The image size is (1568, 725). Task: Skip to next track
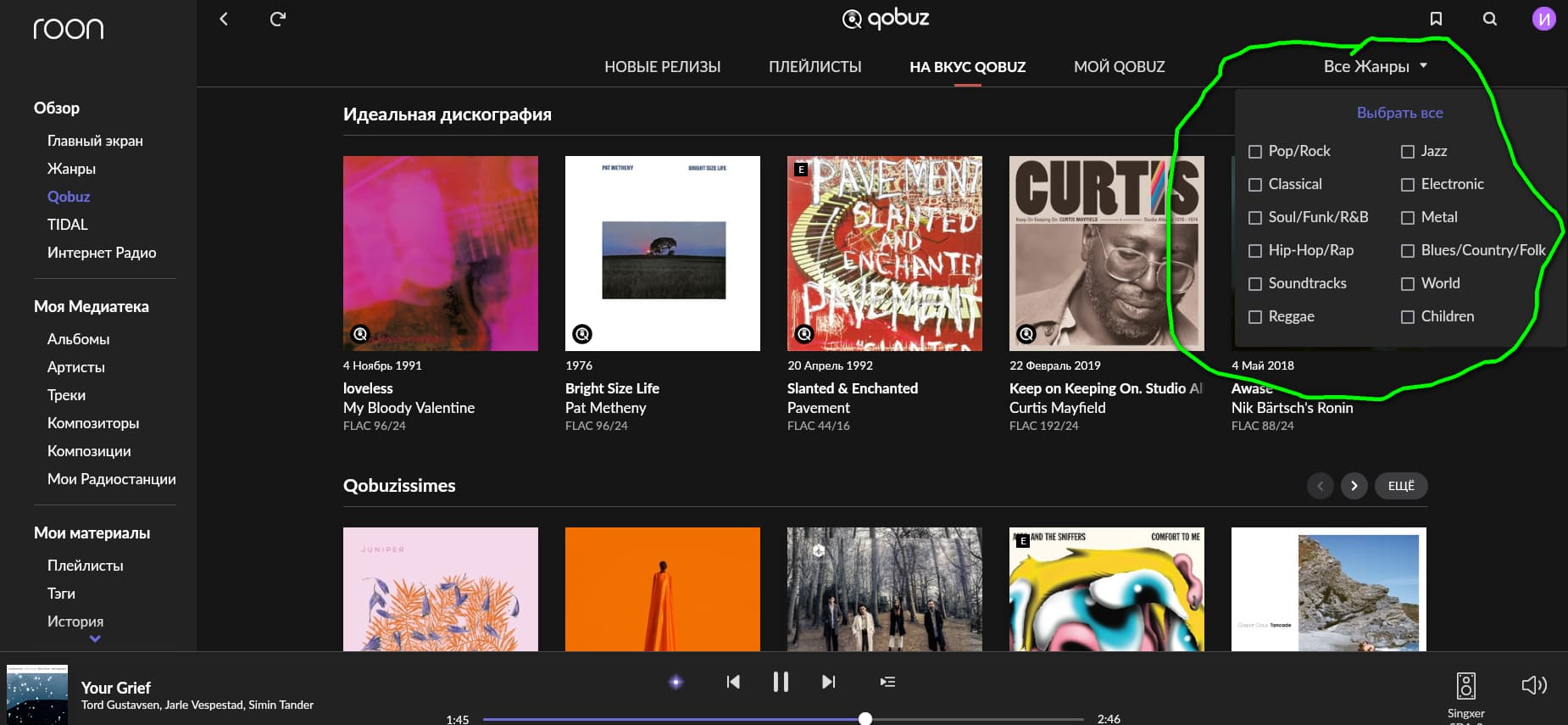(829, 682)
